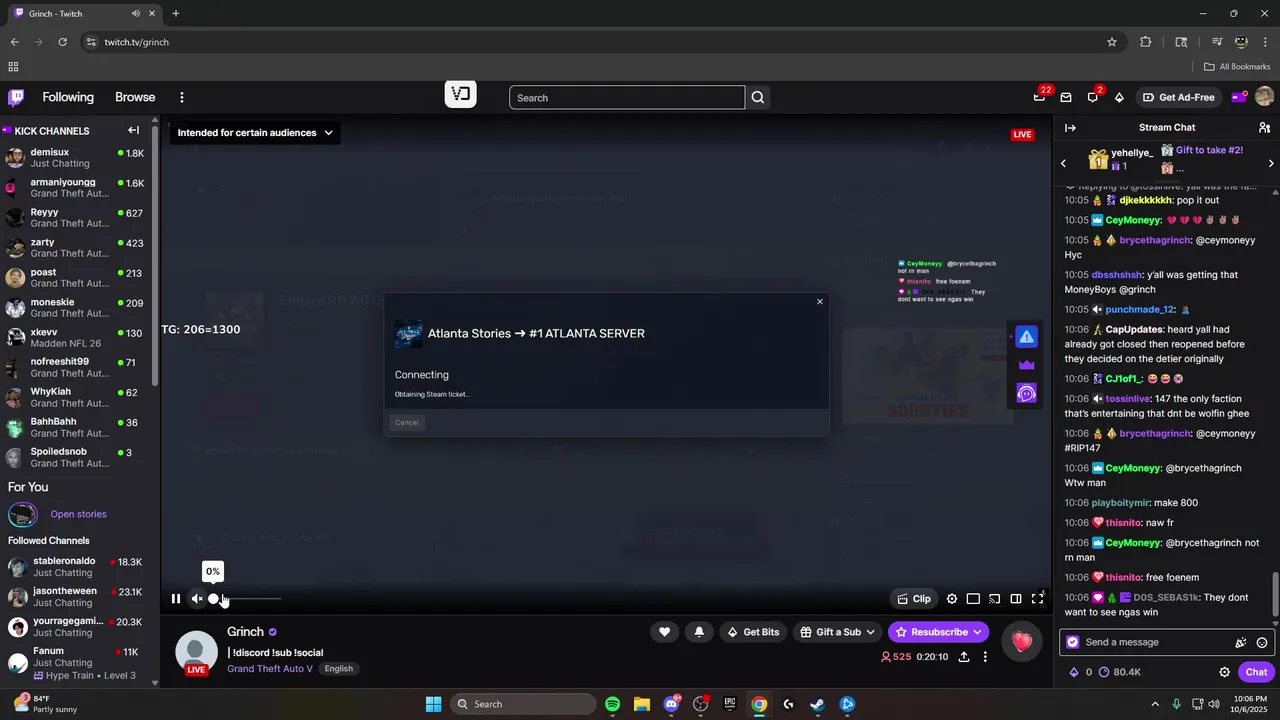Click the Twitch home logo
This screenshot has width=1280, height=720.
16,97
